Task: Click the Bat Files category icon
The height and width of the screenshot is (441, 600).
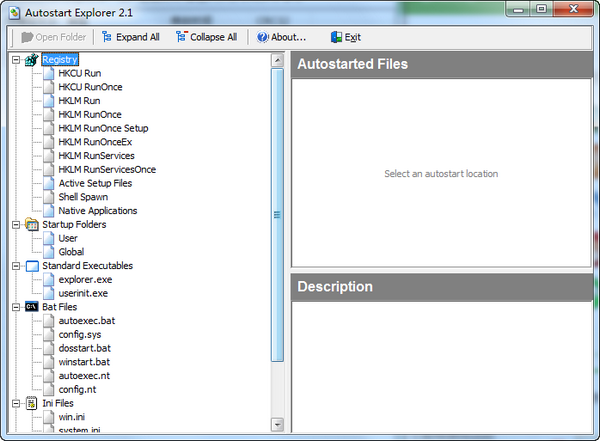Action: 31,307
